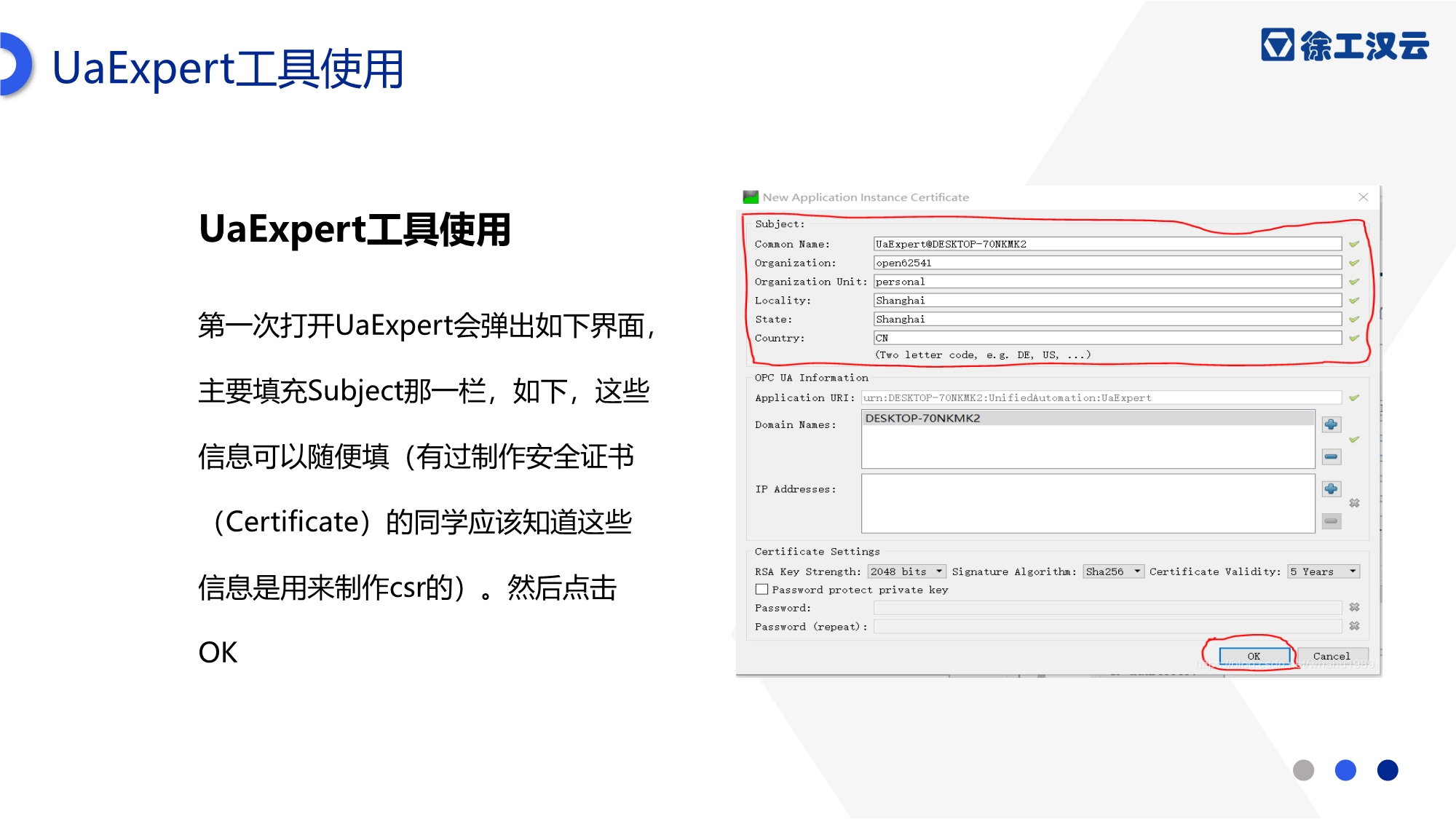Click the Organization Unit field personal
Image resolution: width=1456 pixels, height=819 pixels.
point(1107,282)
